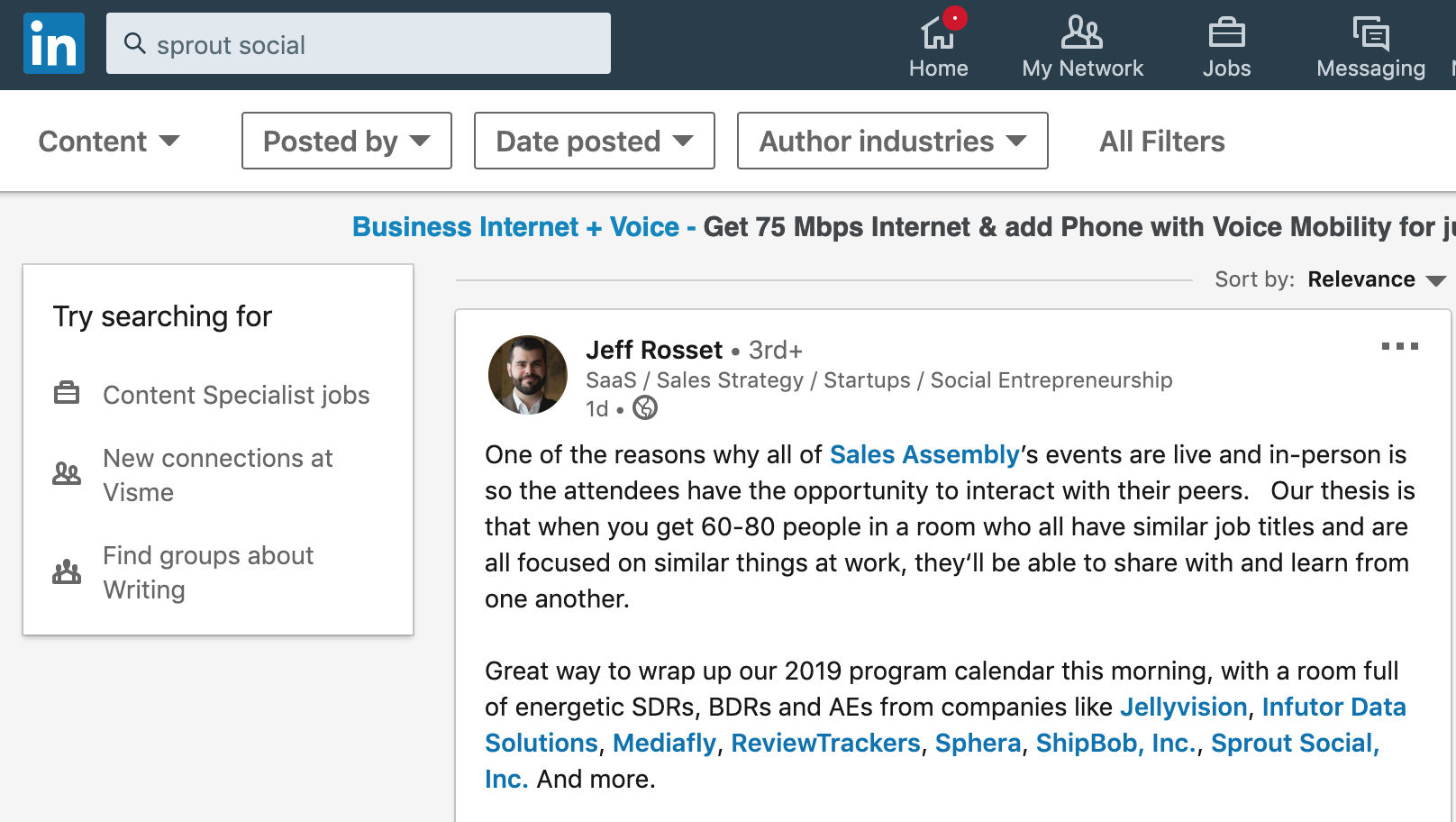Screen dimensions: 1456x822
Task: Expand the Content filter dropdown
Action: [x=109, y=142]
